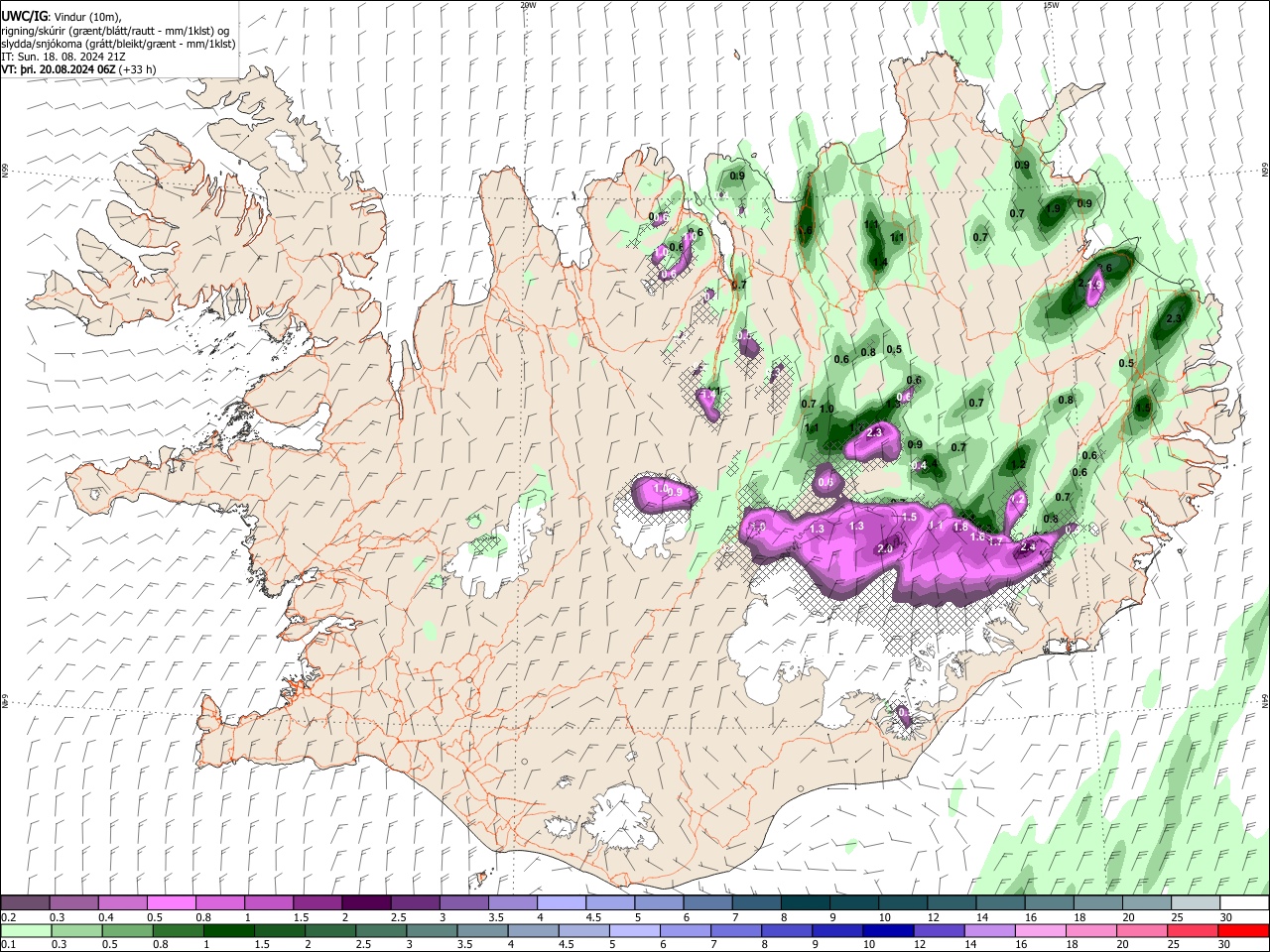Image resolution: width=1270 pixels, height=952 pixels.
Task: Click the darkest purple snow swatch at 2
Action: 365,902
